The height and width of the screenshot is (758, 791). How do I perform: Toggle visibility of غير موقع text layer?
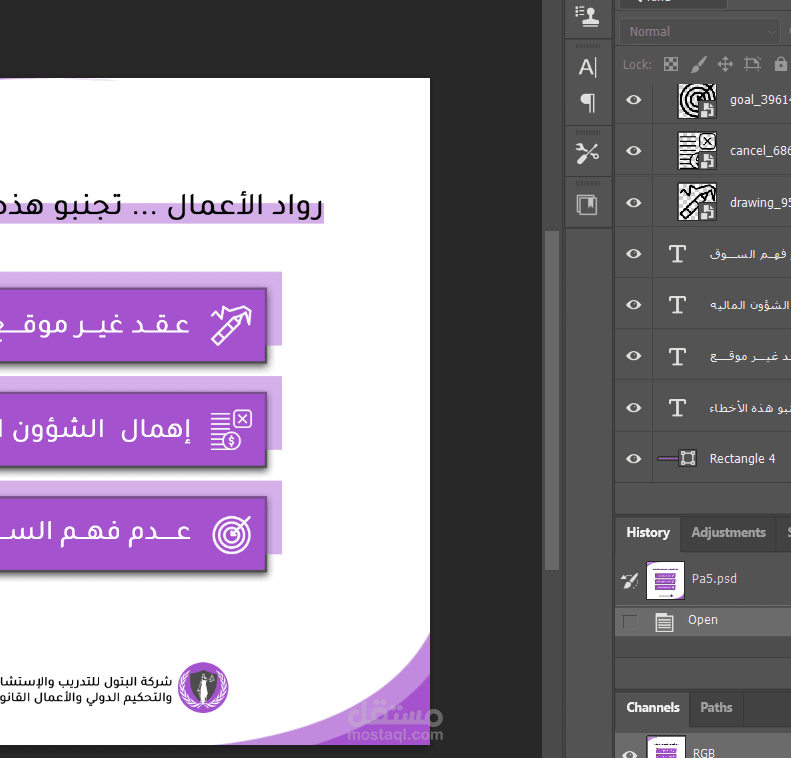634,356
